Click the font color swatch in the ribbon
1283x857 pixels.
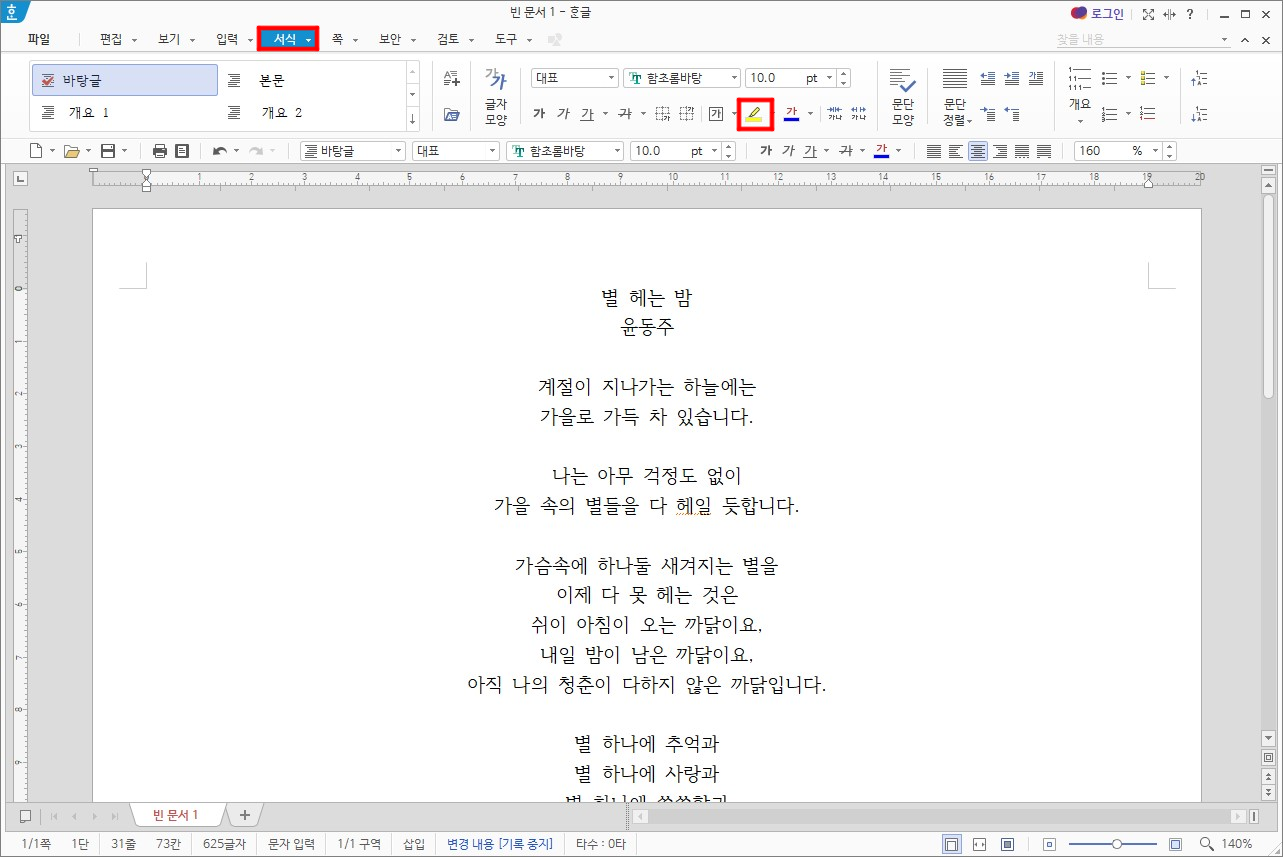pyautogui.click(x=792, y=113)
